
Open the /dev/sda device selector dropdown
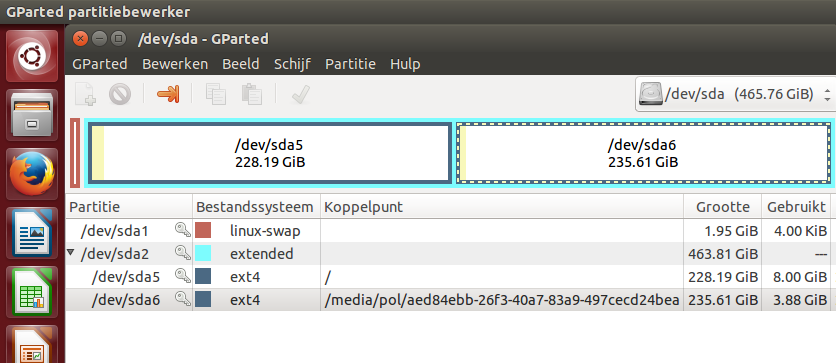pos(735,94)
